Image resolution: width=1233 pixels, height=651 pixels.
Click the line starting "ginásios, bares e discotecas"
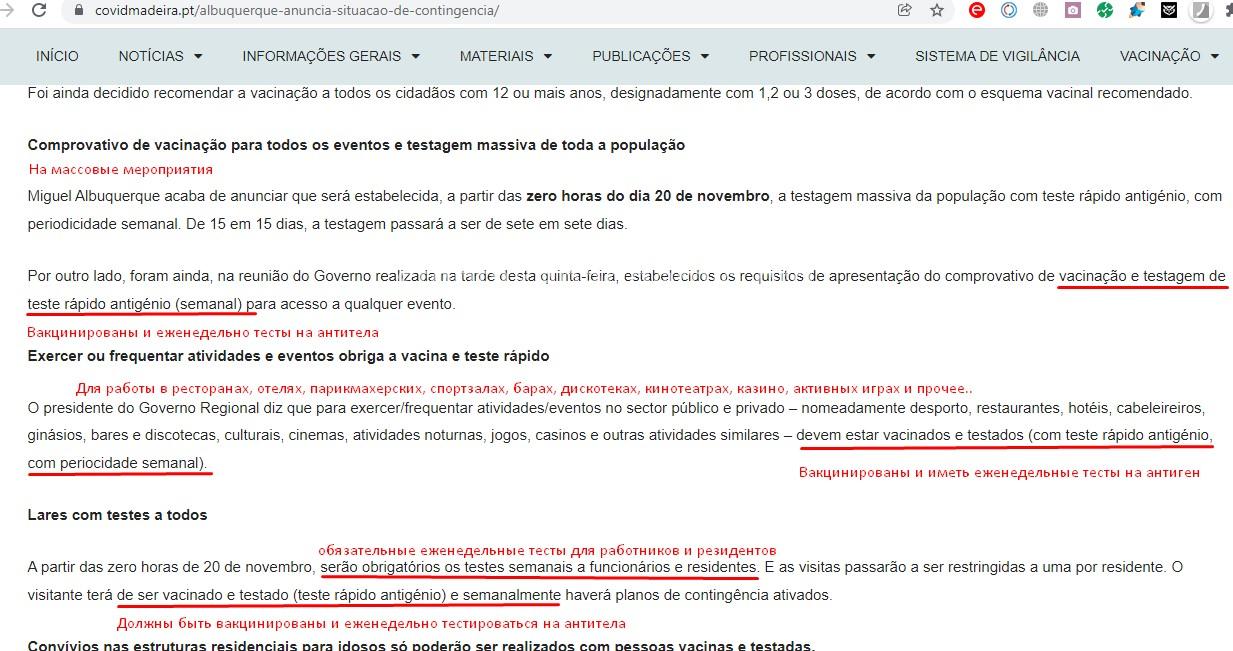pos(620,436)
